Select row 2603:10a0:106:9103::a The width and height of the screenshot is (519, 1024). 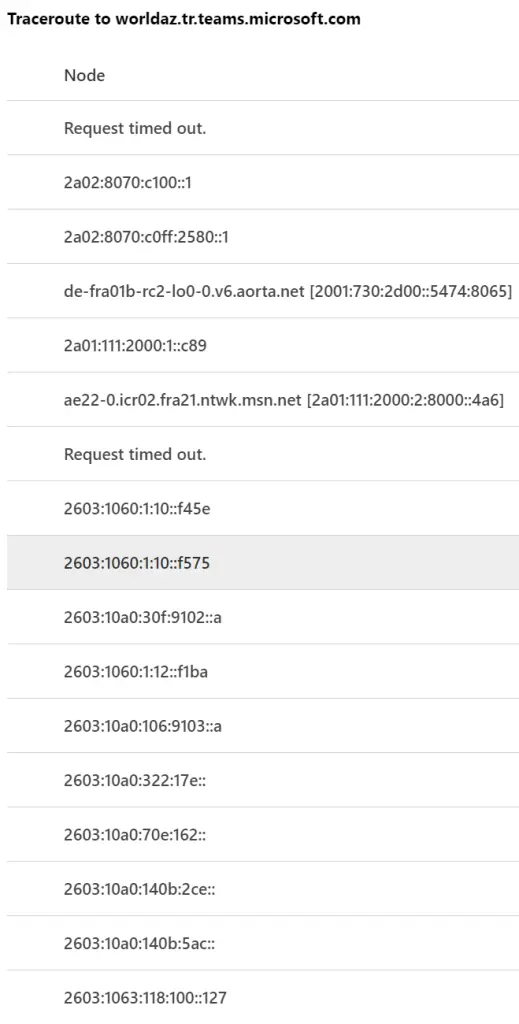[262, 726]
